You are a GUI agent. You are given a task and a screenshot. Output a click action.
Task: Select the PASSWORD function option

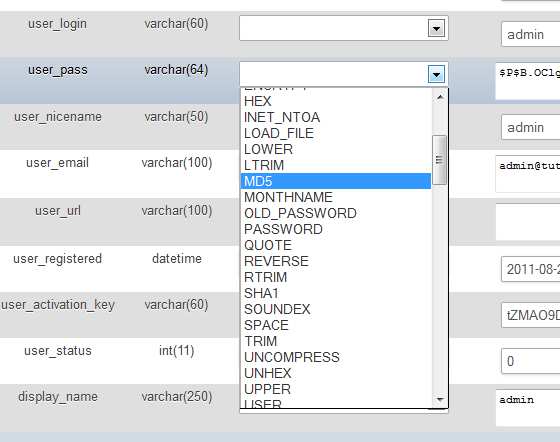tap(336, 229)
